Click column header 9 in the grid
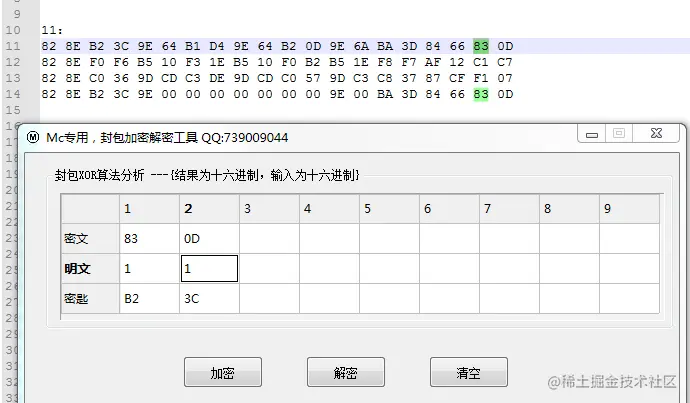 pos(629,209)
